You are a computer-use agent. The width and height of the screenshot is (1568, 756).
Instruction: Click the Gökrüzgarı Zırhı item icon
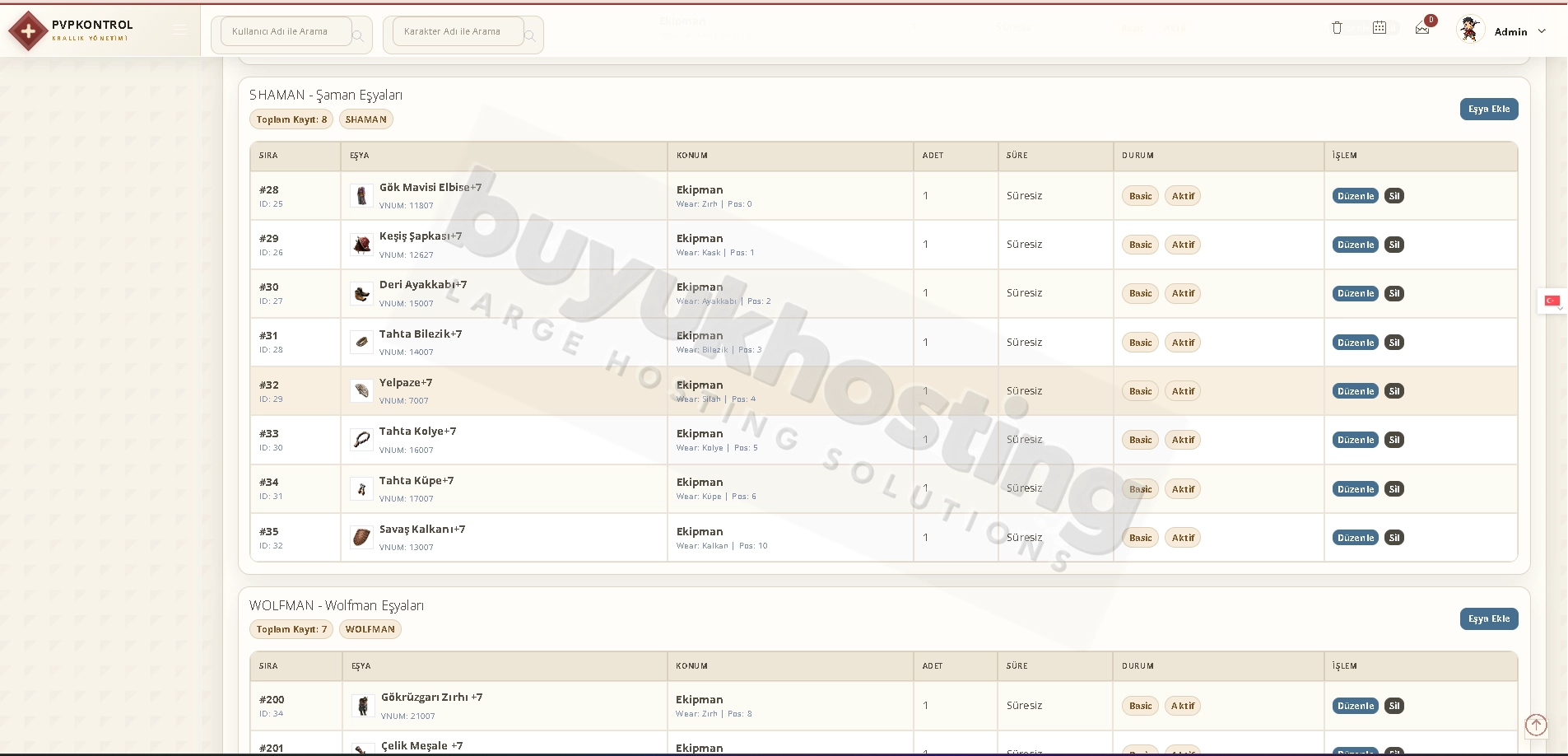click(363, 706)
